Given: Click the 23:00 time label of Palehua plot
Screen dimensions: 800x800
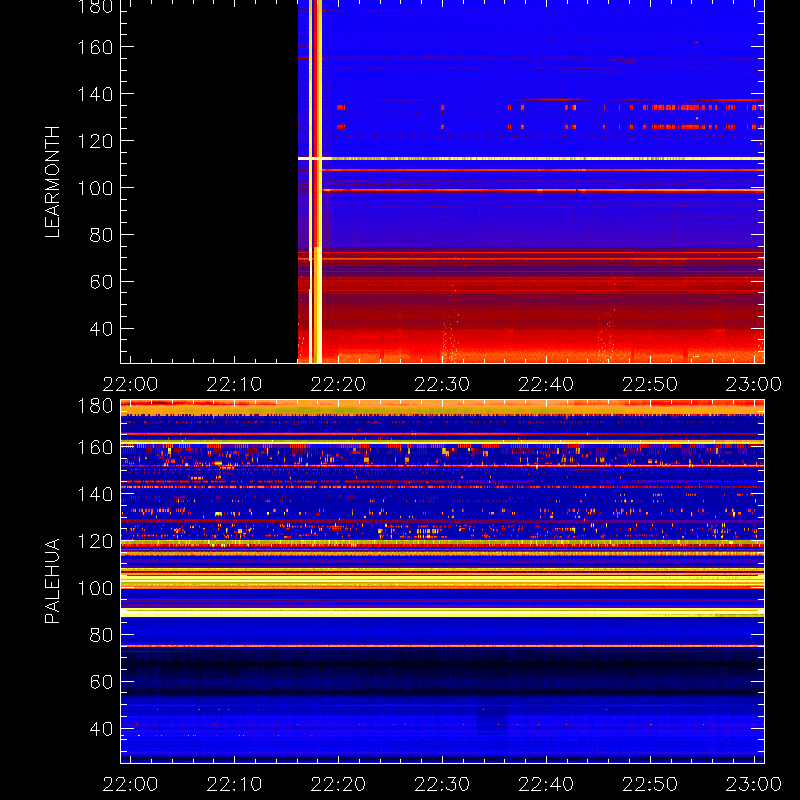Looking at the screenshot, I should click(754, 784).
